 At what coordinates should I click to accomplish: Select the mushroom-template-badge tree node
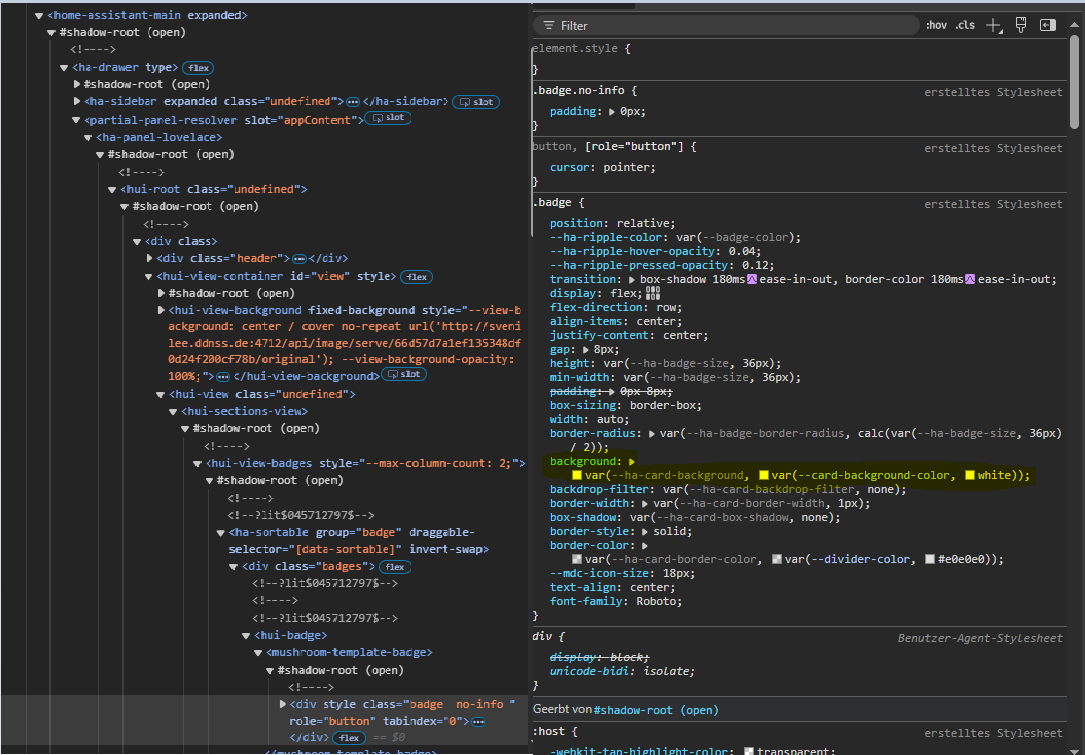point(350,652)
